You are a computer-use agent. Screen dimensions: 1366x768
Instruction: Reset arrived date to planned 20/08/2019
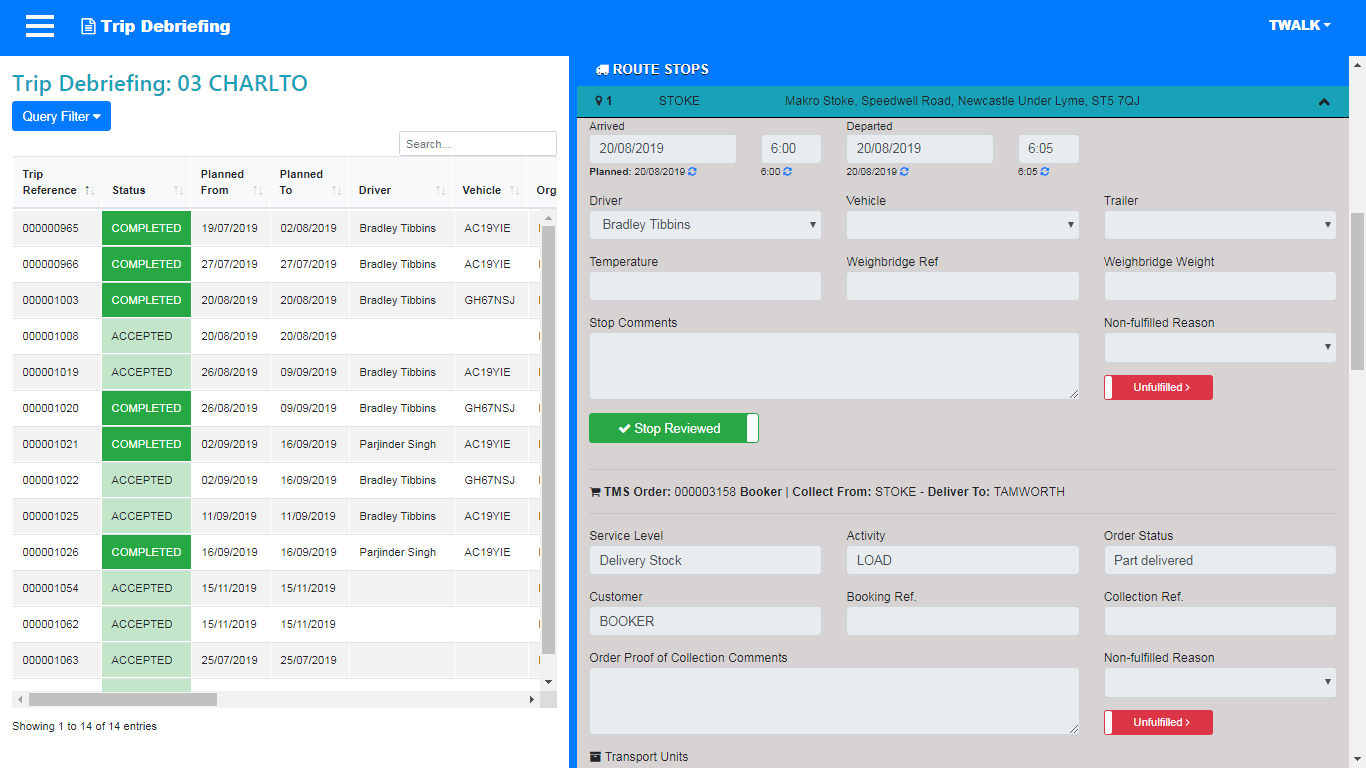[x=693, y=172]
